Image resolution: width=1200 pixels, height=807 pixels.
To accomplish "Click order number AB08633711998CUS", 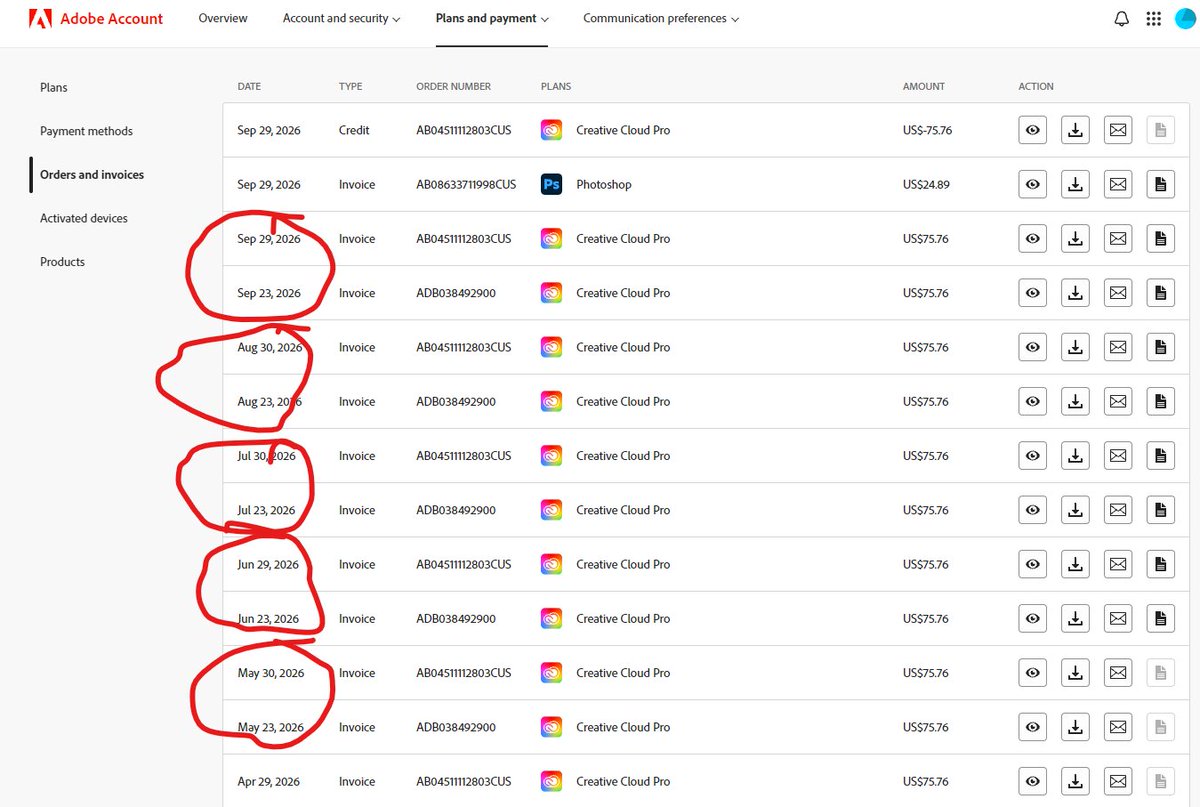I will [x=466, y=184].
